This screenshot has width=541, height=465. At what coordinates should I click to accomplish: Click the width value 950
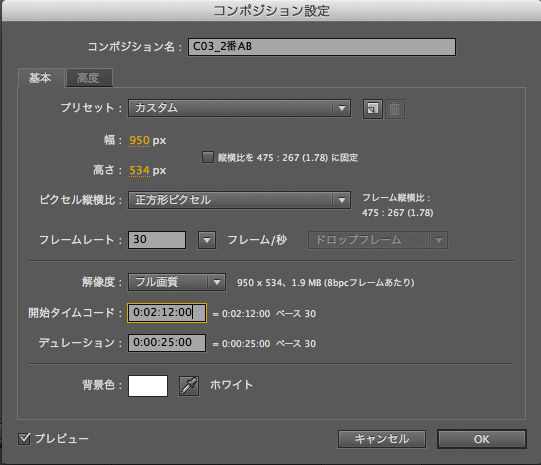pyautogui.click(x=139, y=140)
